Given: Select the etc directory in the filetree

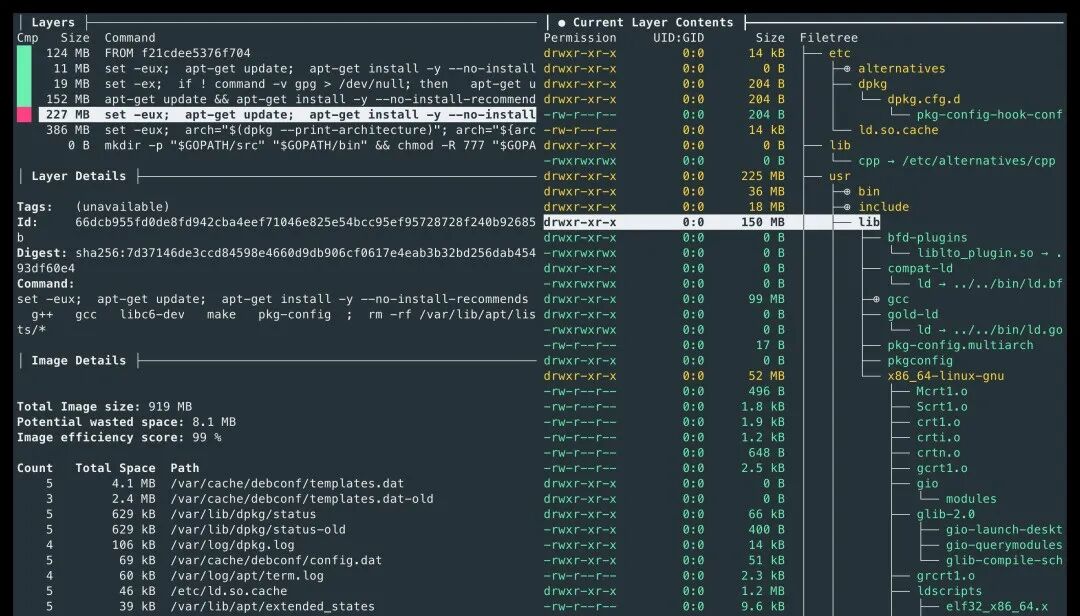Looking at the screenshot, I should (840, 53).
